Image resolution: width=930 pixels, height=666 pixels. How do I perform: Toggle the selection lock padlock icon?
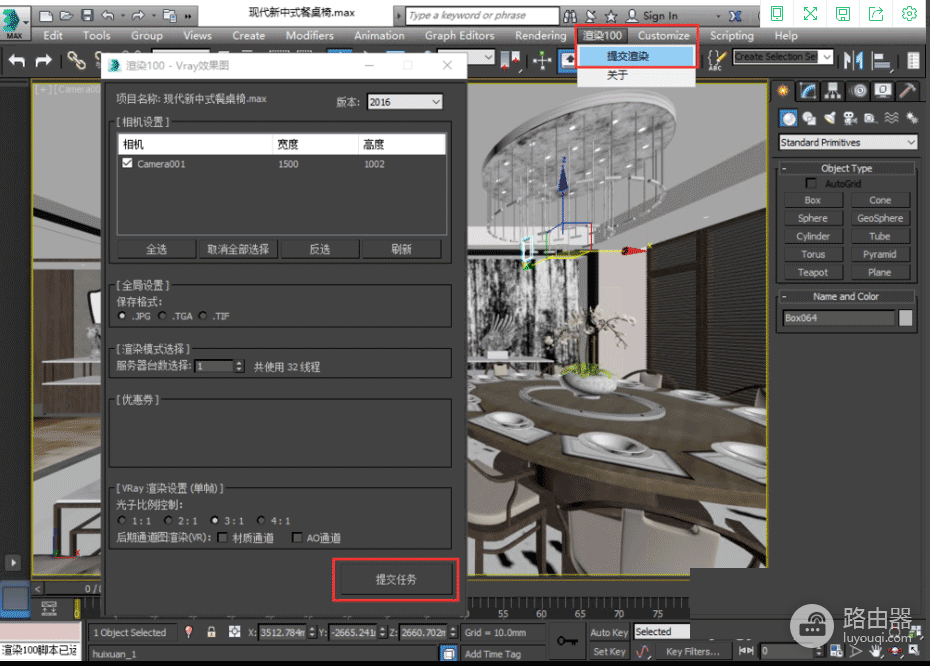pos(211,632)
